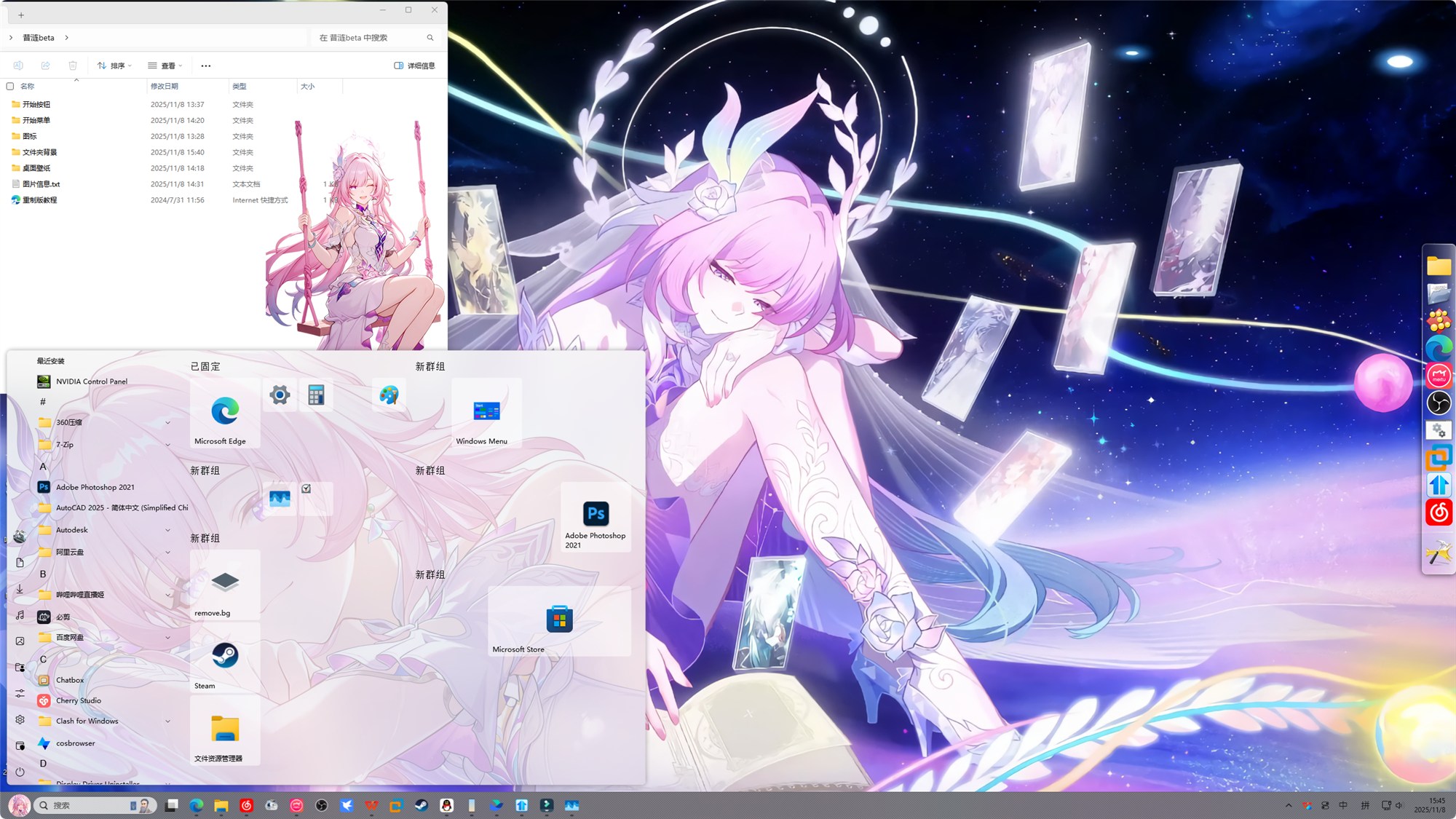Open the Paint palette tile
Viewport: 1456px width, 819px height.
point(389,395)
